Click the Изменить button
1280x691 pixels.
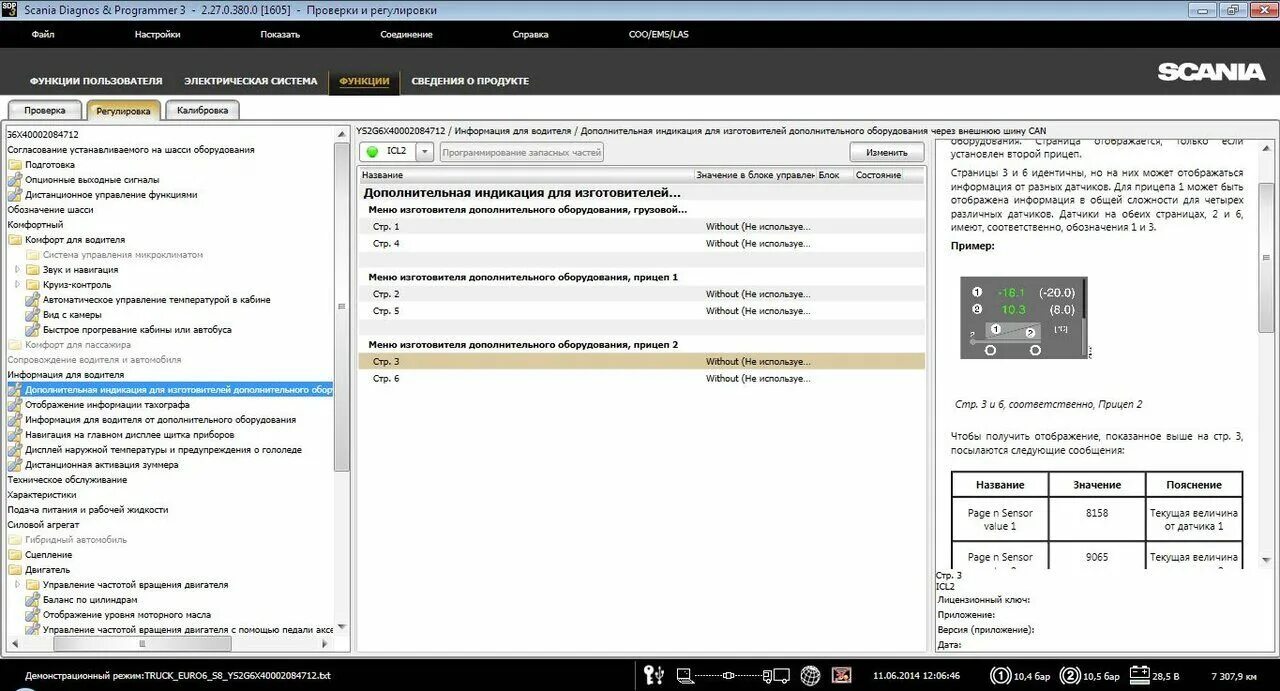887,152
